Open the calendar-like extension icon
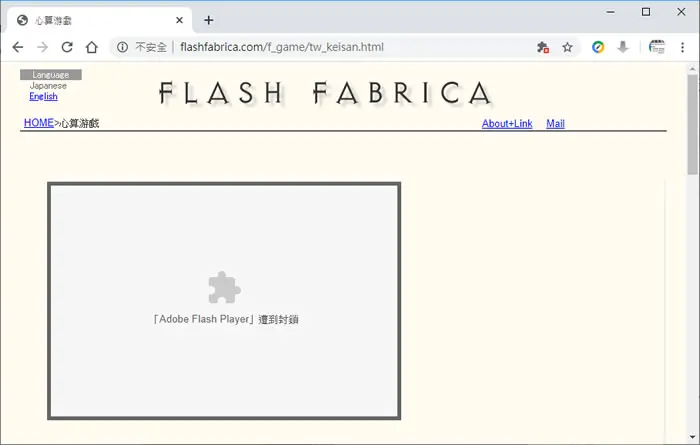700x445 pixels. point(657,47)
